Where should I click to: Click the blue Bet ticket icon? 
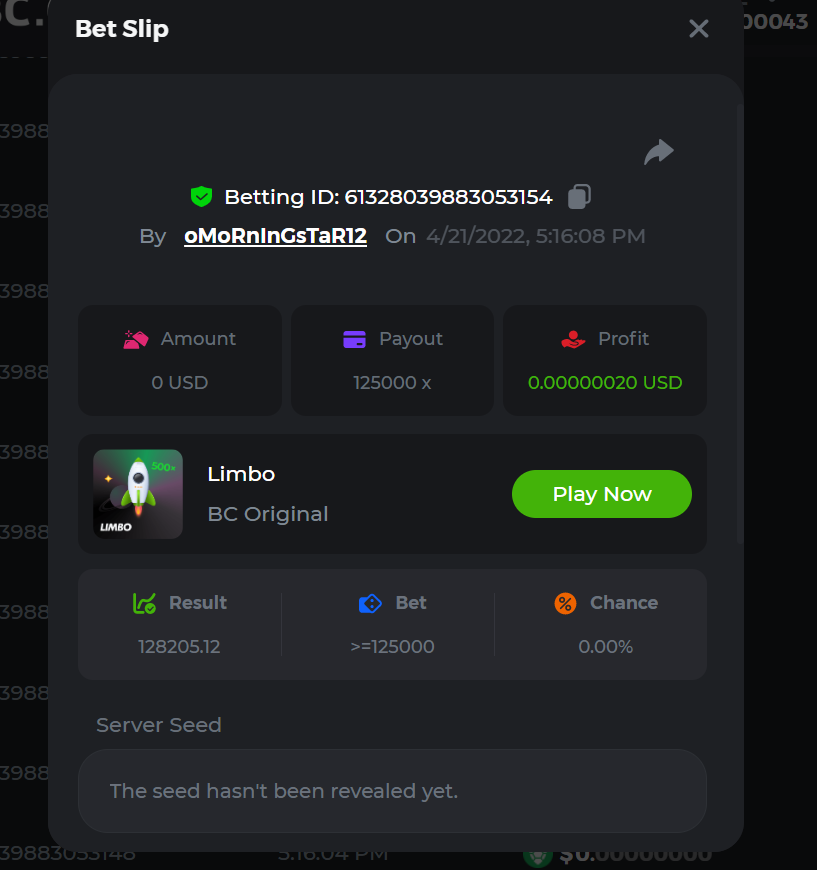370,603
